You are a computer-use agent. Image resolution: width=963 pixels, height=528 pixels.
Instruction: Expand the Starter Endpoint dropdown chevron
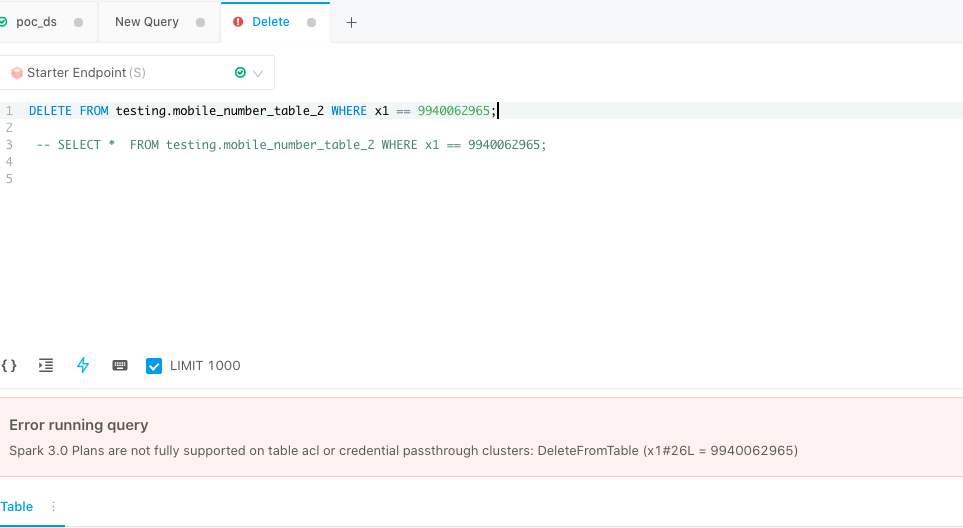pyautogui.click(x=258, y=73)
